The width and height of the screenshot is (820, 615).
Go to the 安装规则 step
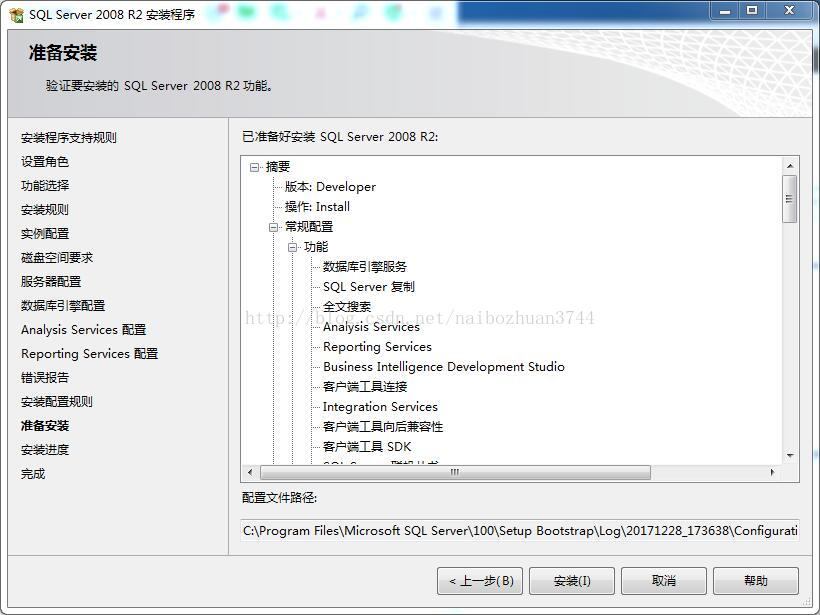[45, 210]
